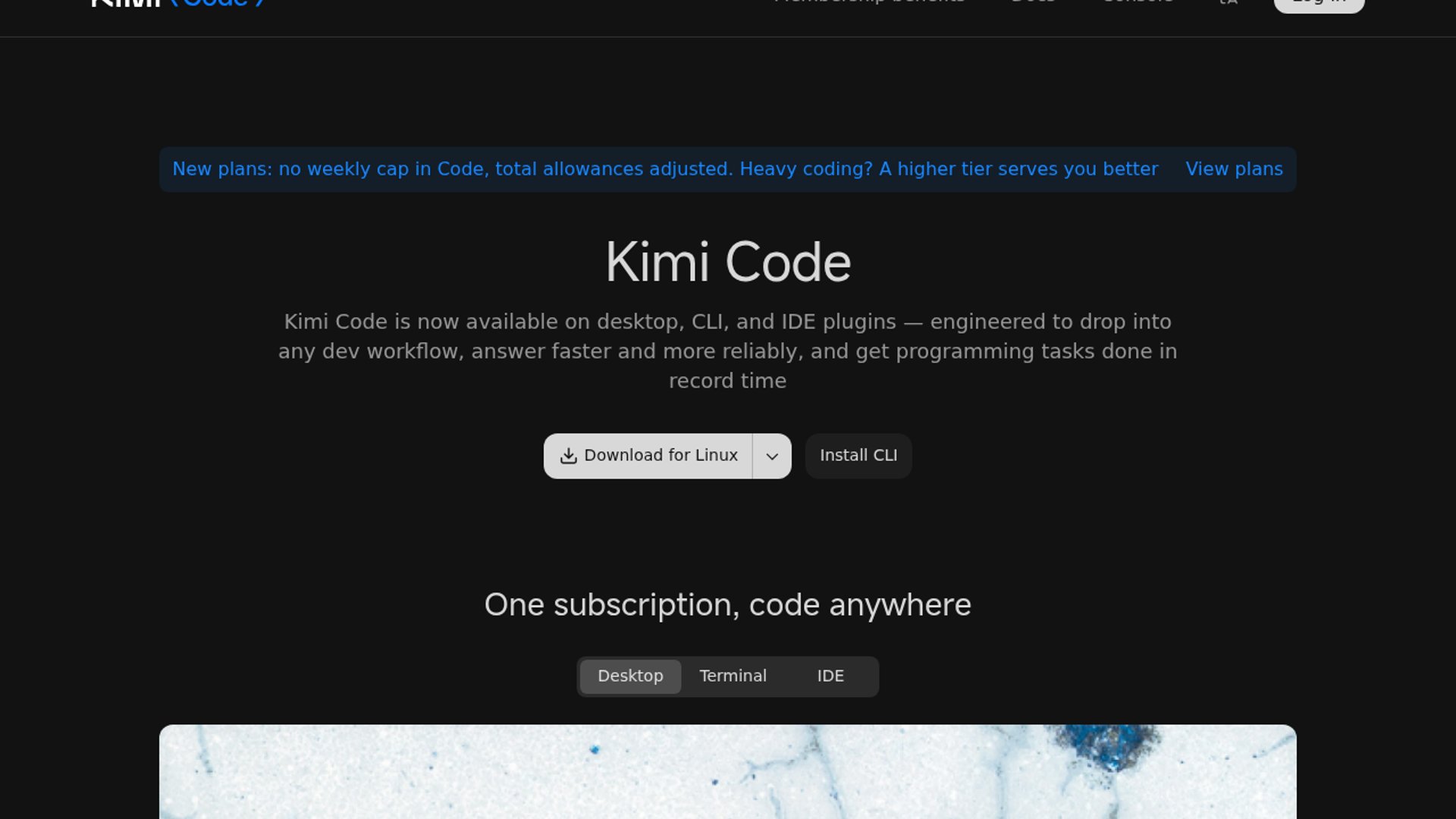This screenshot has width=1456, height=819.
Task: Click the Download for Linux button
Action: (x=648, y=456)
